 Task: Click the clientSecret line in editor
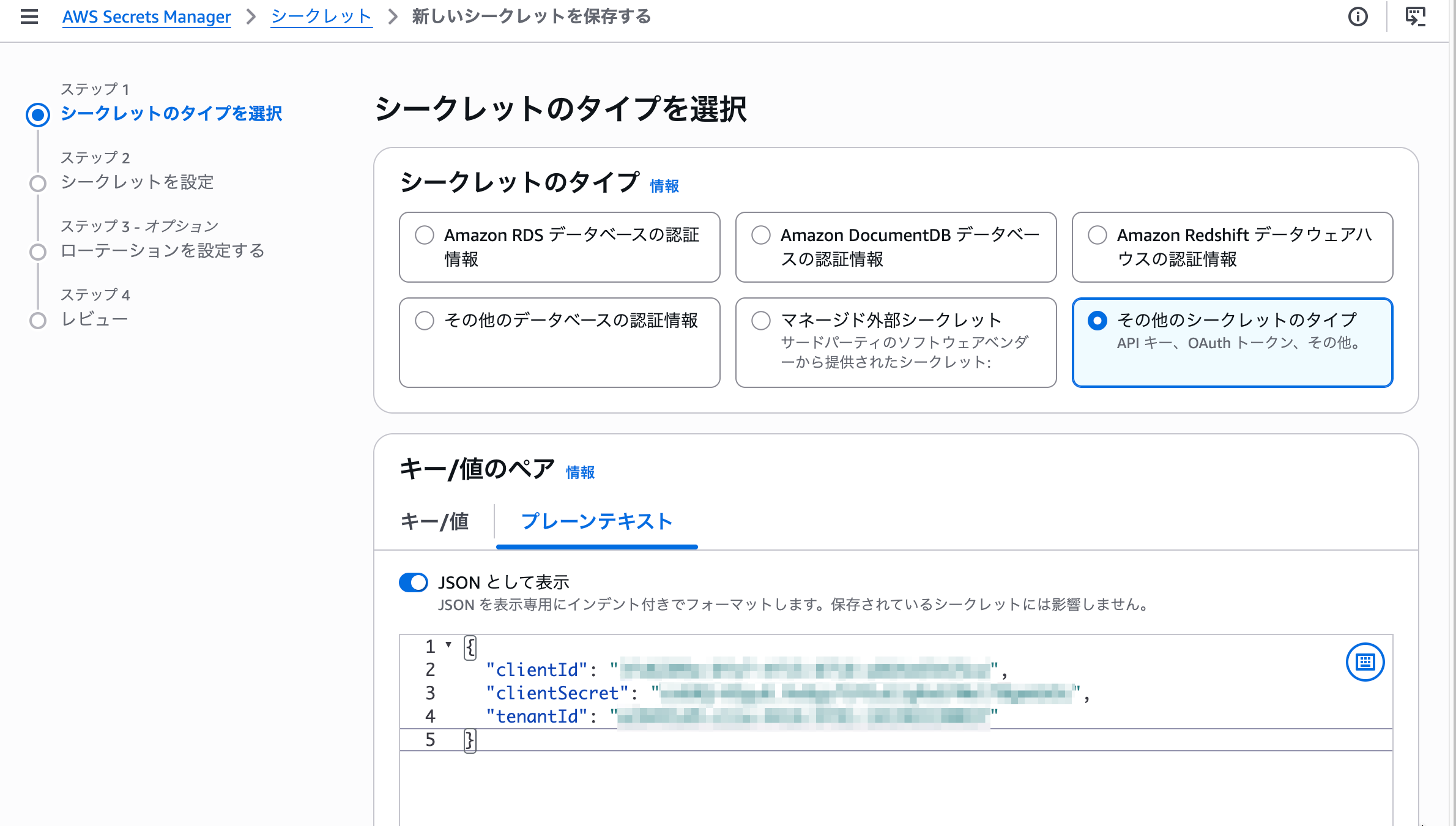click(896, 693)
